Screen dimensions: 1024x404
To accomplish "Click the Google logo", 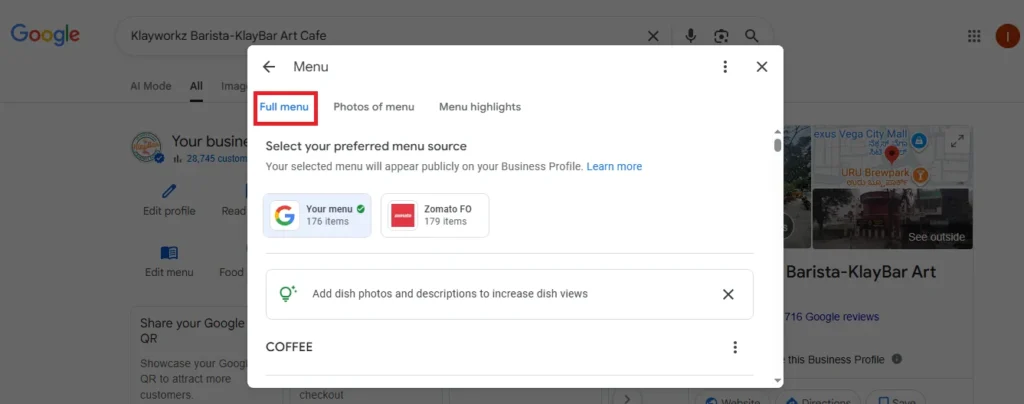I will (45, 36).
